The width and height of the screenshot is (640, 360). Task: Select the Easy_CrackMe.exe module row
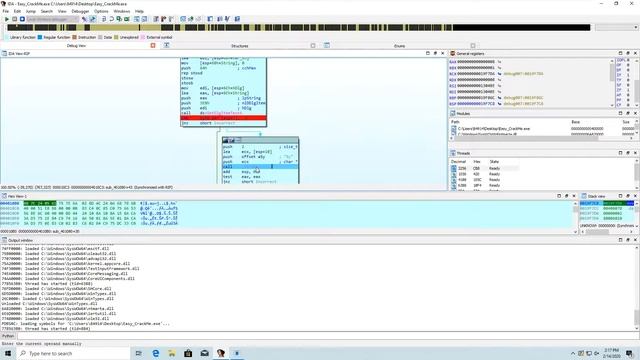tap(542, 129)
